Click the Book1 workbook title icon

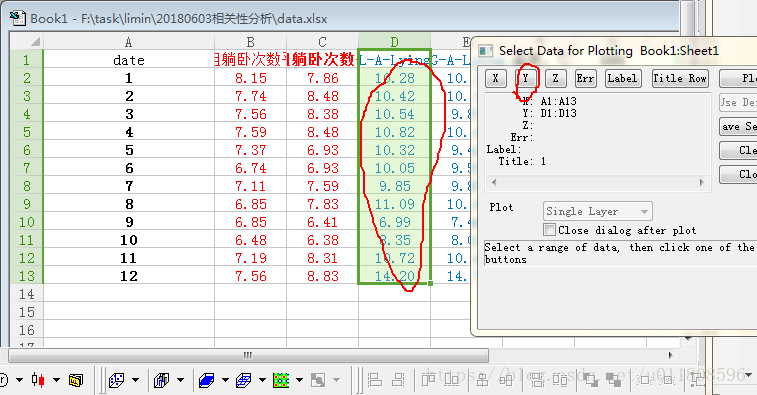(x=18, y=18)
